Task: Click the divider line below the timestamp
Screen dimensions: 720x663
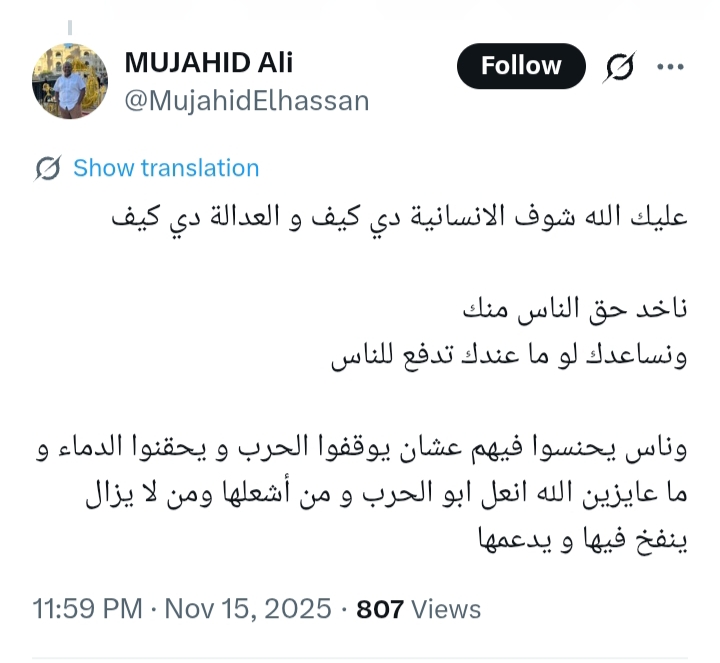Action: point(360,657)
